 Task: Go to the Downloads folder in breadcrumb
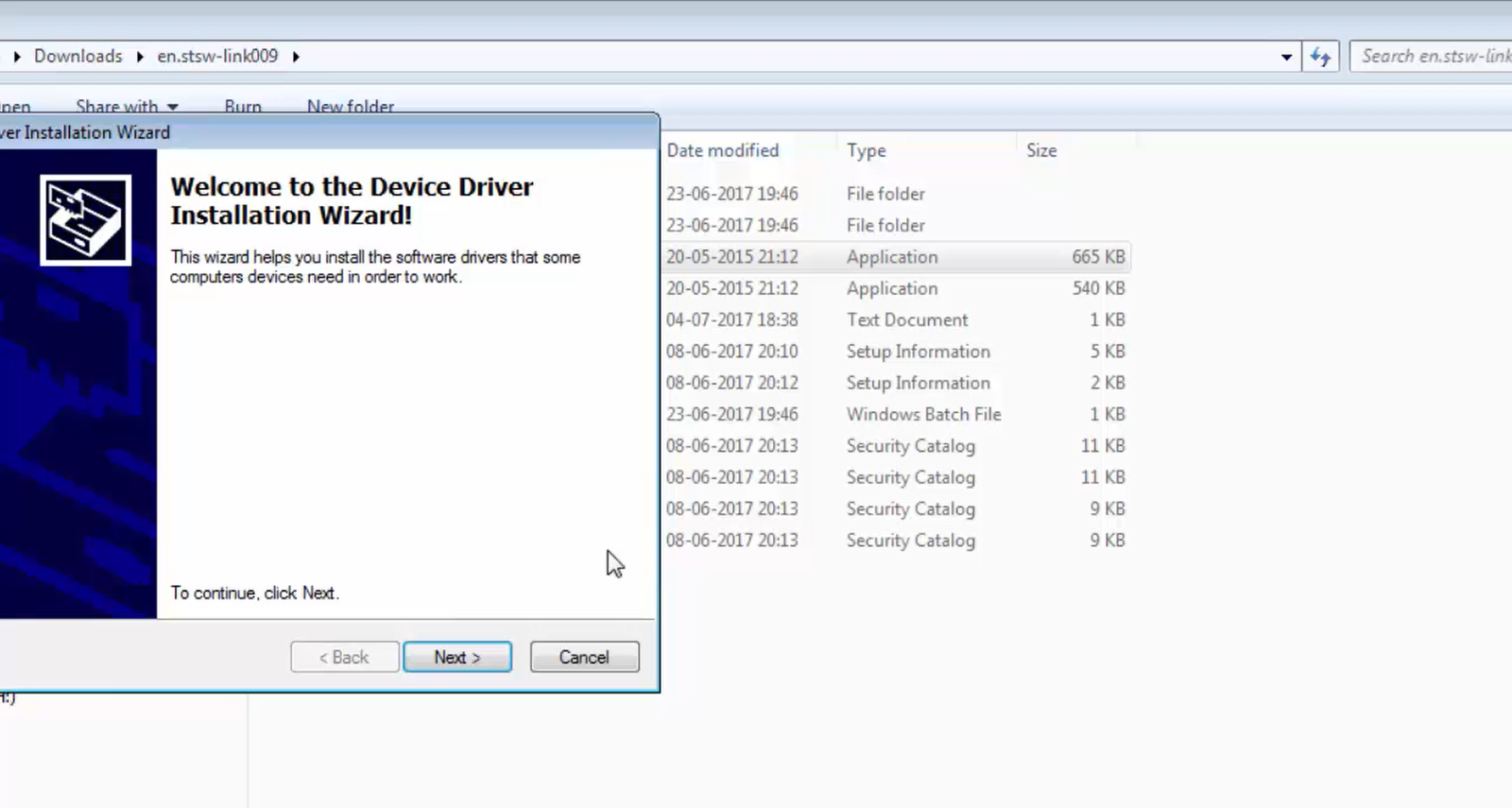(x=78, y=57)
